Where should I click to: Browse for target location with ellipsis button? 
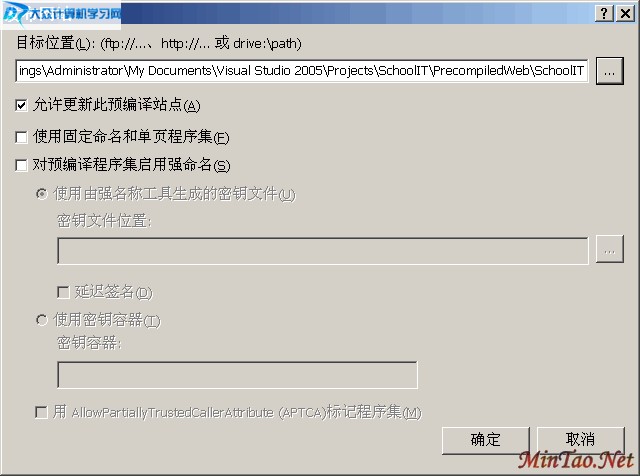(x=610, y=71)
